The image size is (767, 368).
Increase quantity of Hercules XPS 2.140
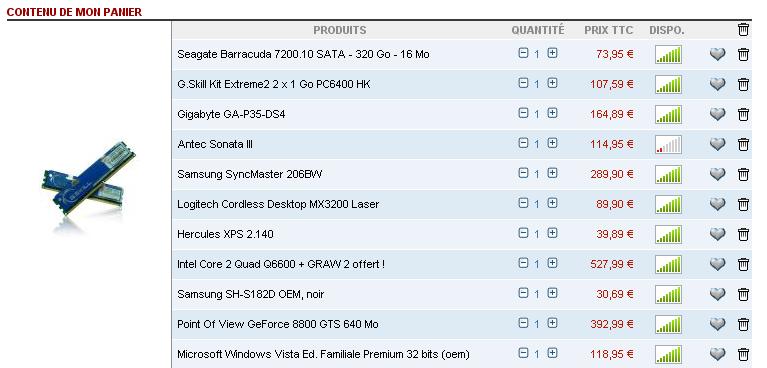point(552,233)
